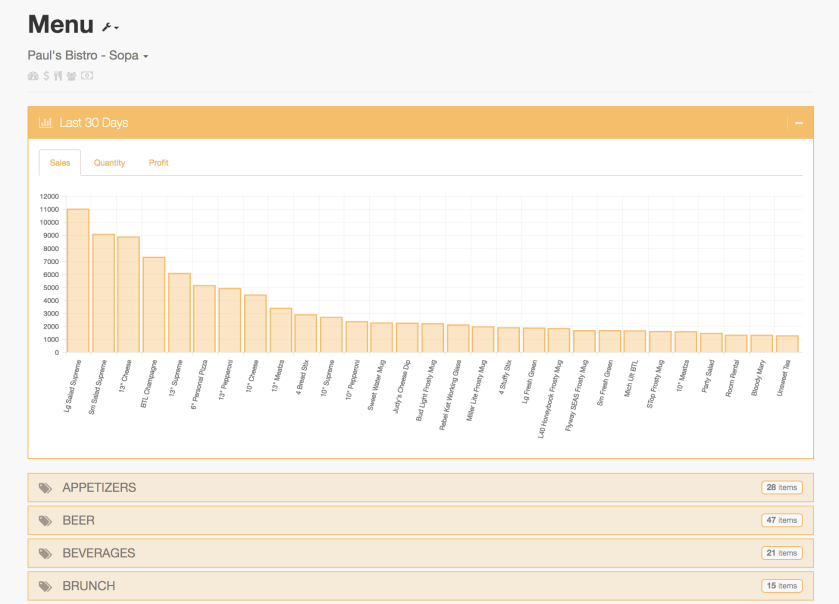This screenshot has width=839, height=604.
Task: Expand the BEVERAGES category
Action: tap(98, 553)
